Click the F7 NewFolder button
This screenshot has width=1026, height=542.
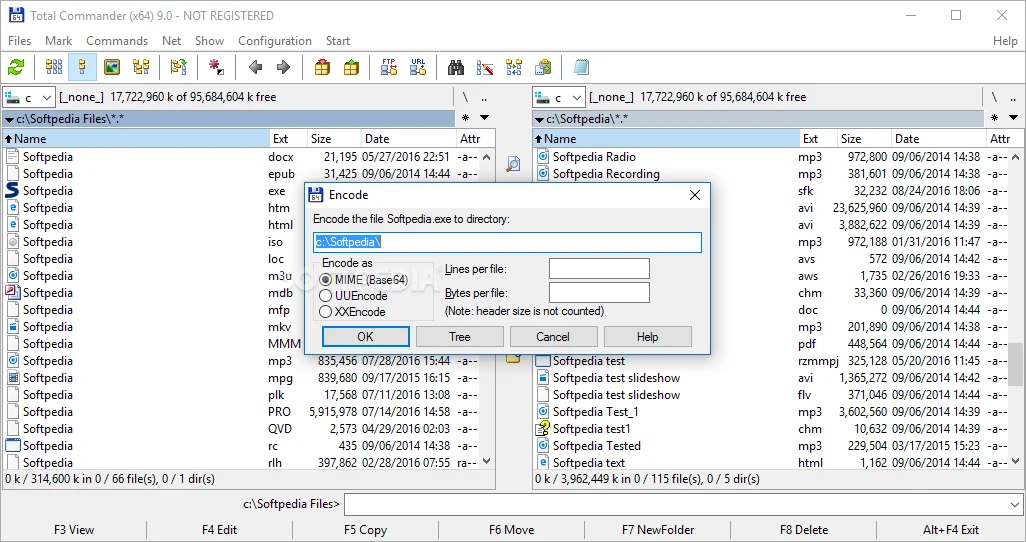tap(658, 530)
